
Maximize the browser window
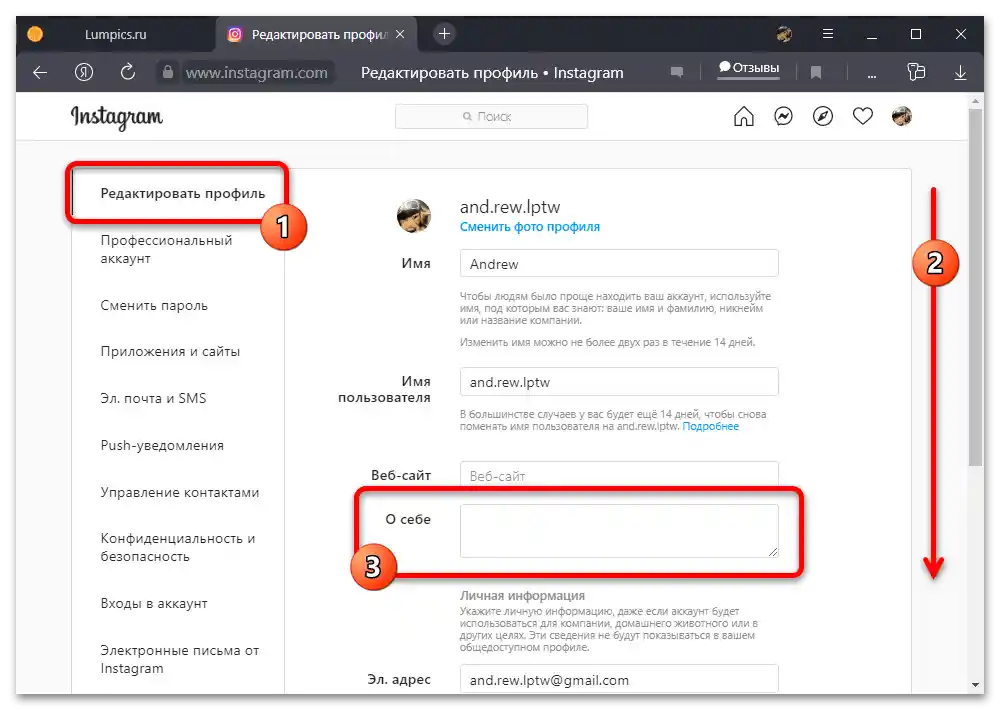point(916,34)
